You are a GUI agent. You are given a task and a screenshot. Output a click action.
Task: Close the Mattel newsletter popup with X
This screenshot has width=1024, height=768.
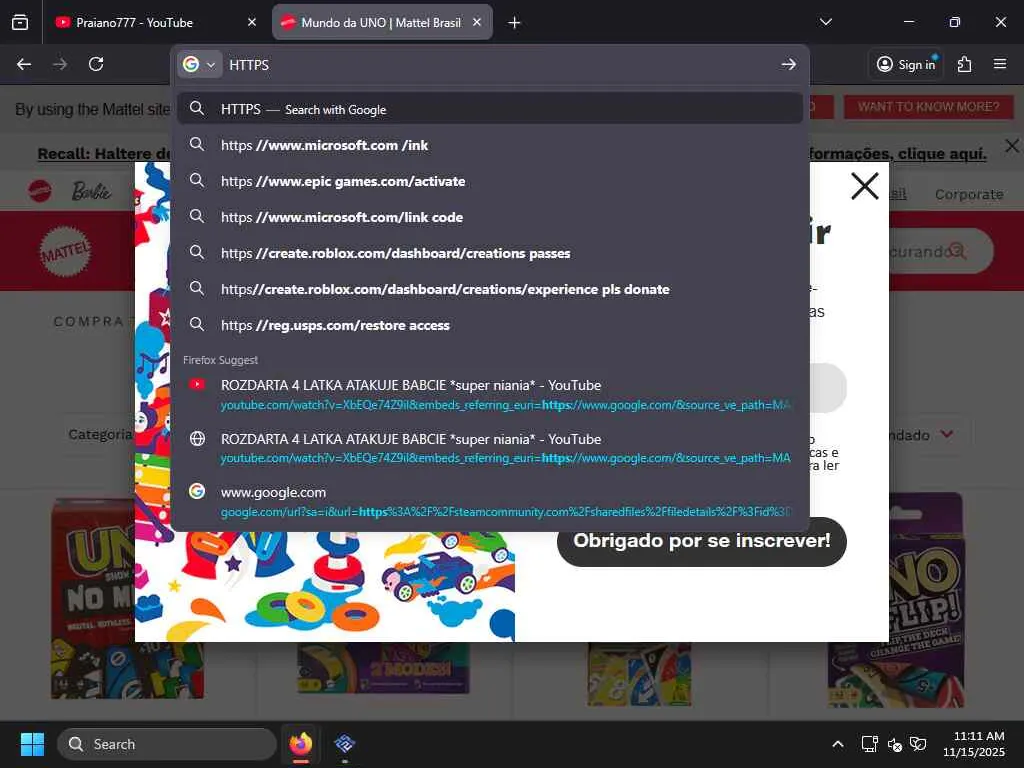tap(865, 186)
